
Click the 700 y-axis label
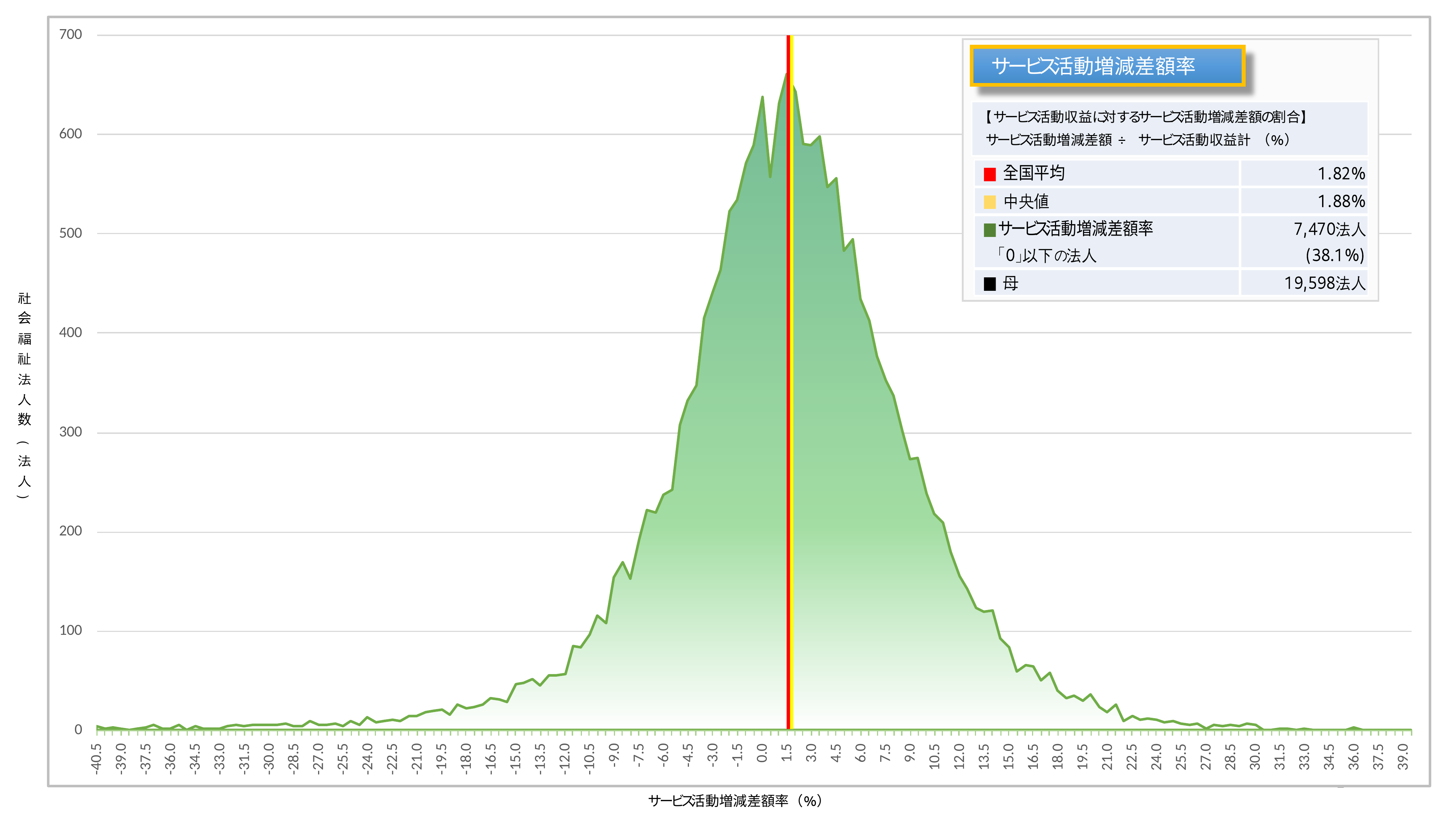click(x=71, y=35)
